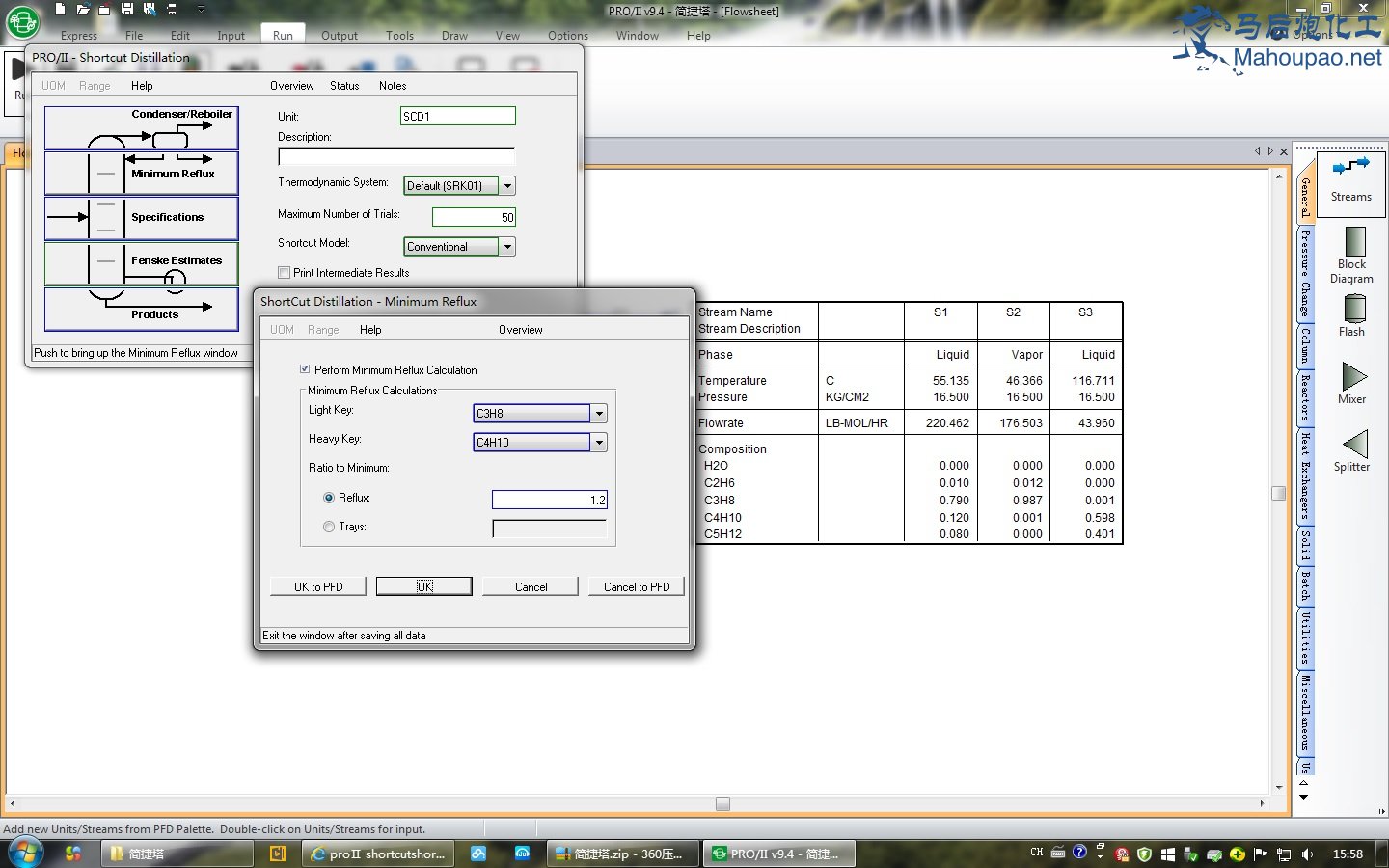Viewport: 1389px width, 868px height.
Task: Open the Express ribbon tab
Action: 79,36
